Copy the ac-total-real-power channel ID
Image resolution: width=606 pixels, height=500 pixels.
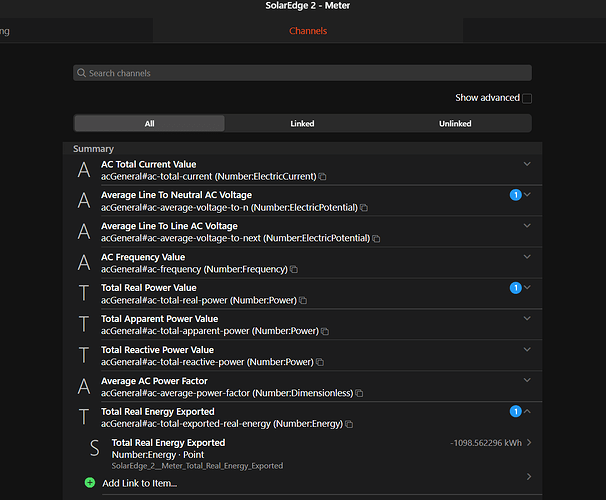click(x=303, y=301)
